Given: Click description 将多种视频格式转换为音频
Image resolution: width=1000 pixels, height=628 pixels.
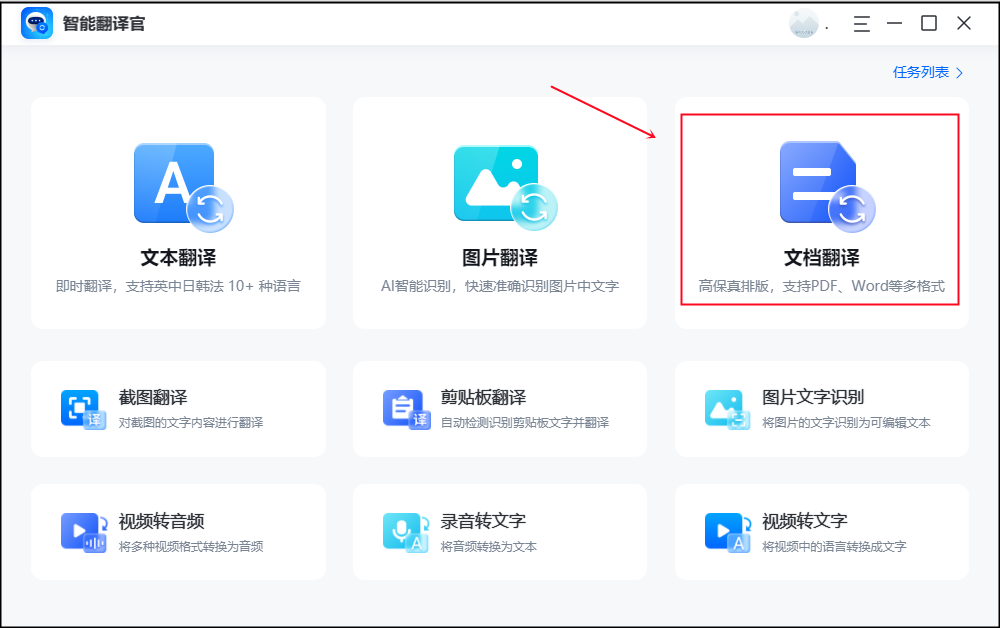Looking at the screenshot, I should click(x=191, y=546).
